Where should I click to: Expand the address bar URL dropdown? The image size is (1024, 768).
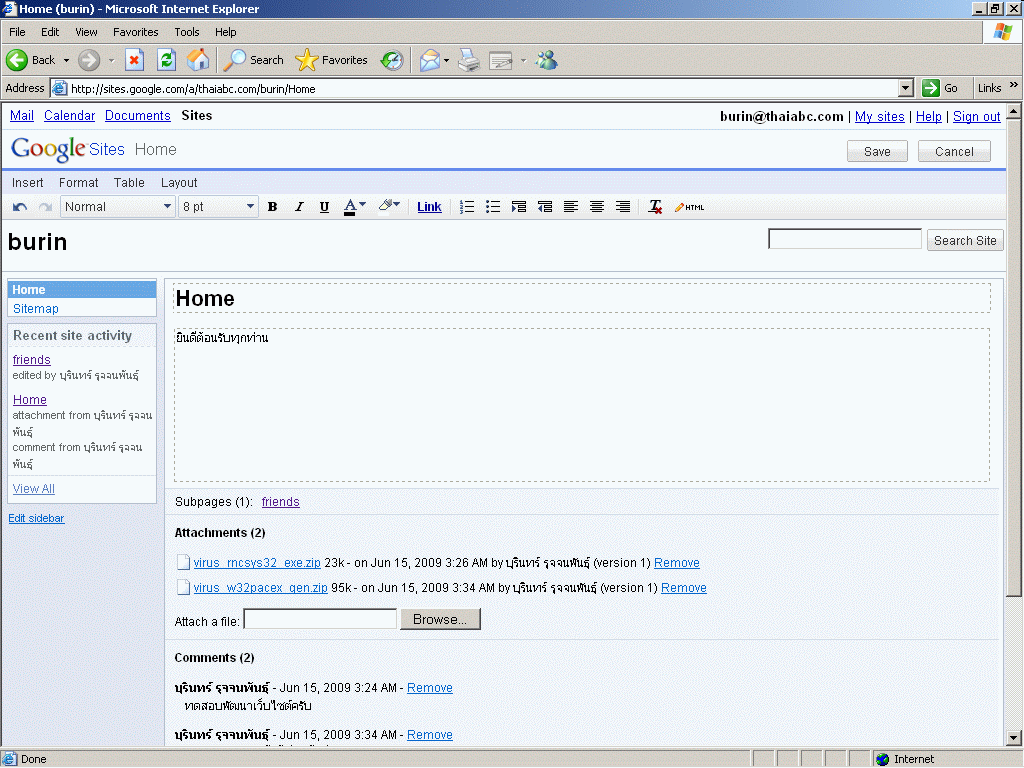pos(906,88)
